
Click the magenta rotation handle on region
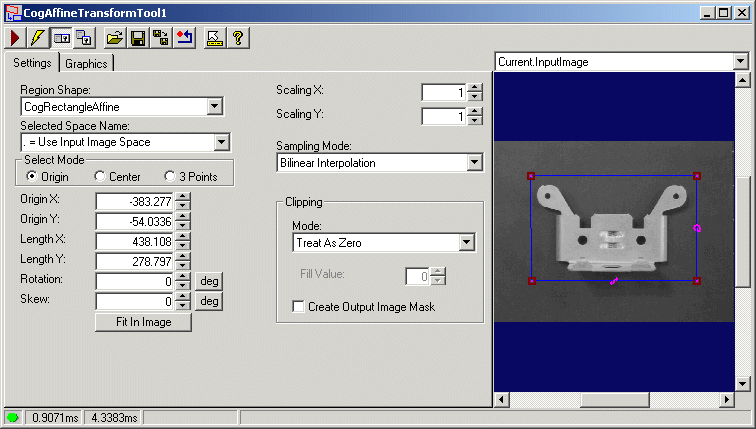tap(697, 228)
